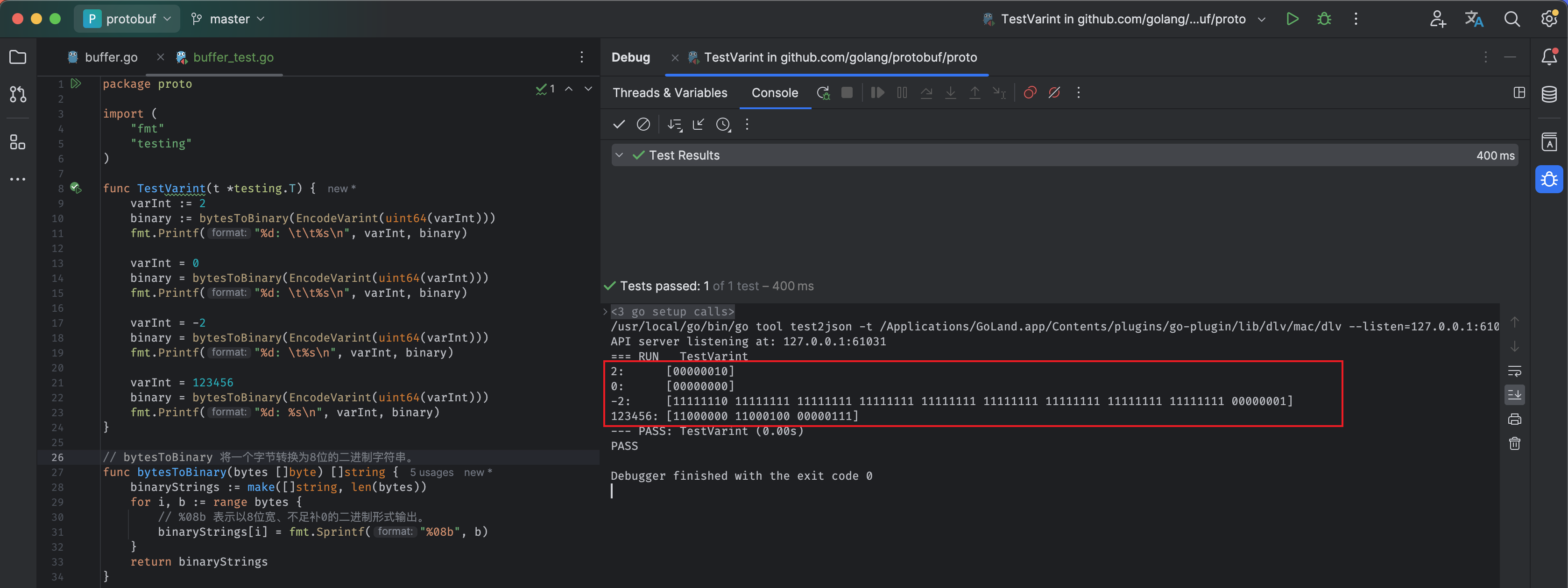The width and height of the screenshot is (1568, 588).
Task: Open the master branch dropdown
Action: point(228,19)
